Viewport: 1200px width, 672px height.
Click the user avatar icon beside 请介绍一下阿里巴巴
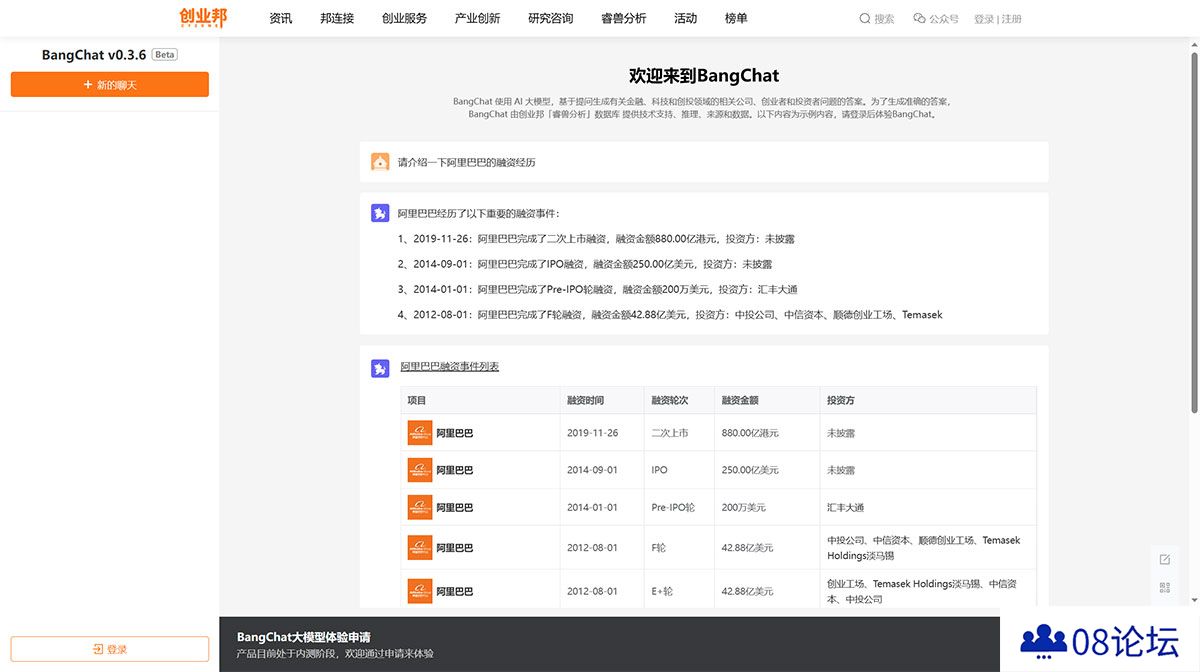pos(380,161)
